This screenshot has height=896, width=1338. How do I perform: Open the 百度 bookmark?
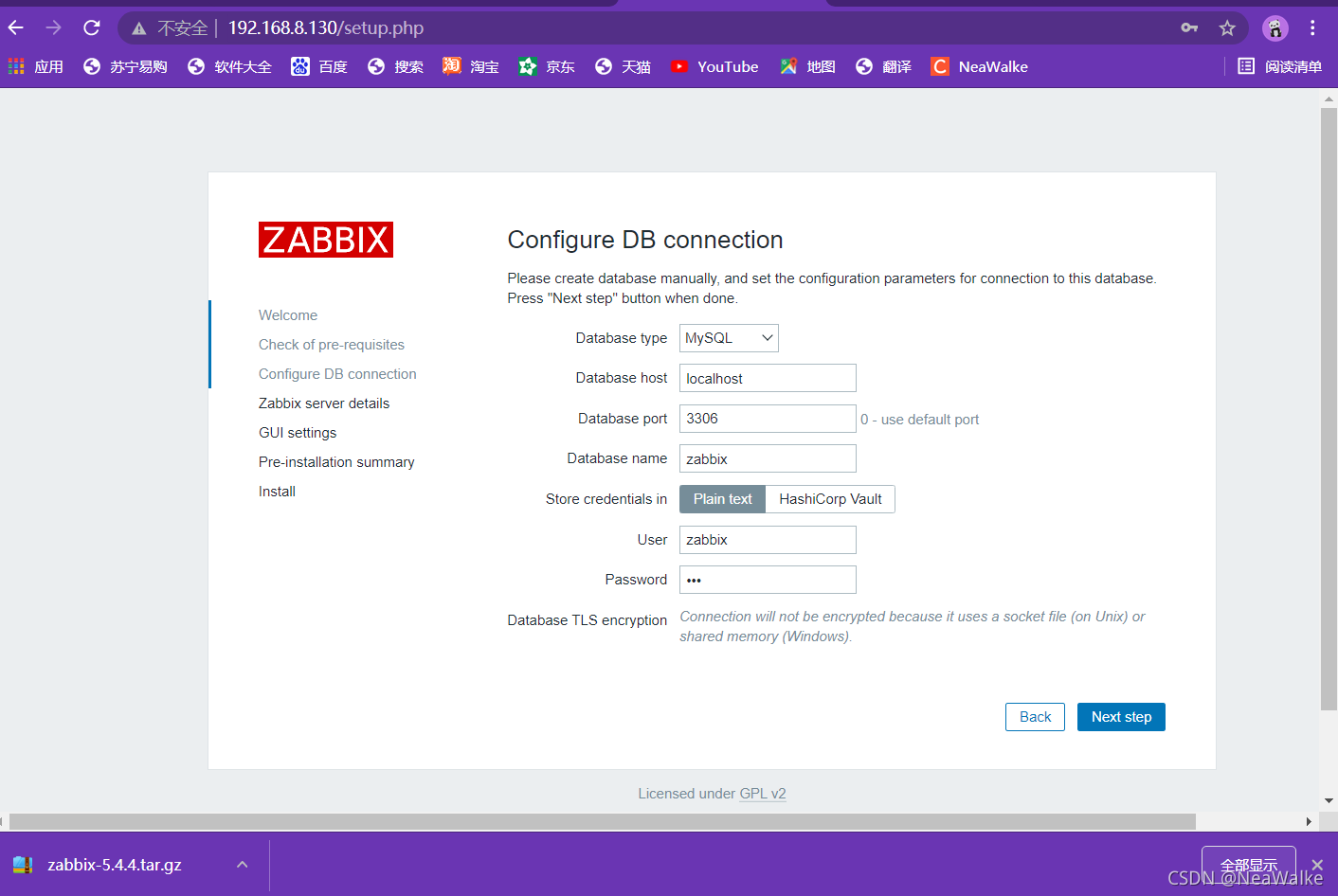coord(319,66)
